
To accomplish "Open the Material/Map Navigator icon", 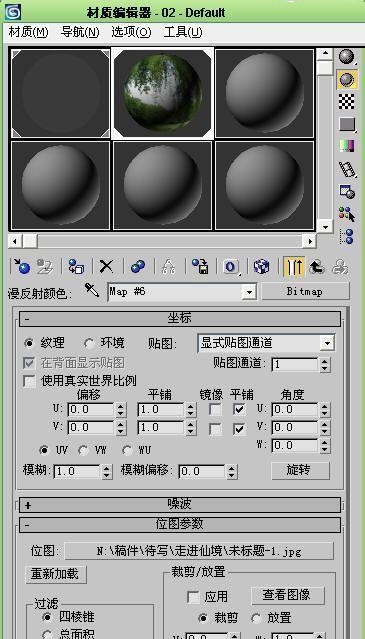I will (347, 236).
